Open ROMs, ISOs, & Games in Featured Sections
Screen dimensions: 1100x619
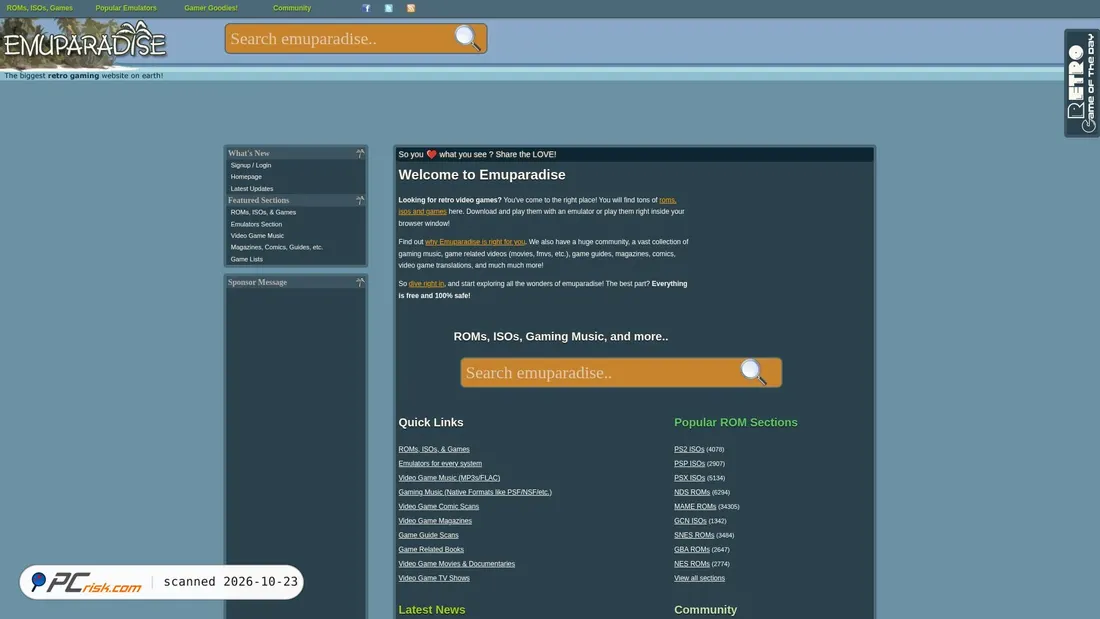(x=263, y=213)
